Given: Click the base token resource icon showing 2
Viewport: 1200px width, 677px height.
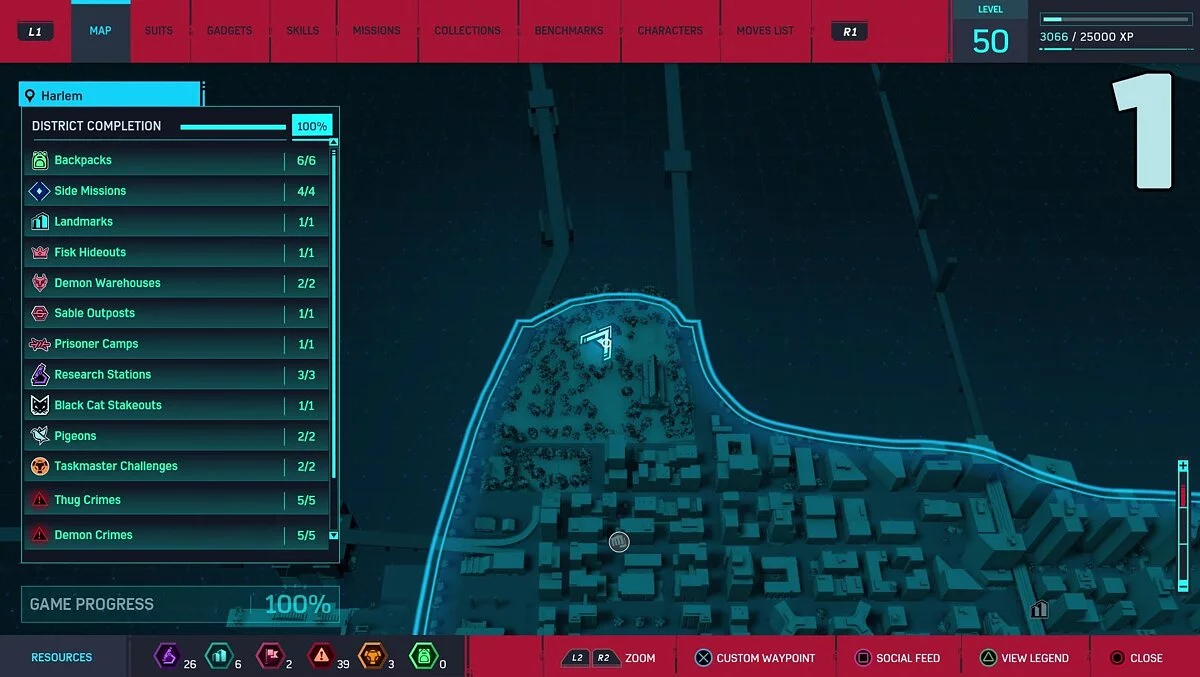Looking at the screenshot, I should coord(268,656).
